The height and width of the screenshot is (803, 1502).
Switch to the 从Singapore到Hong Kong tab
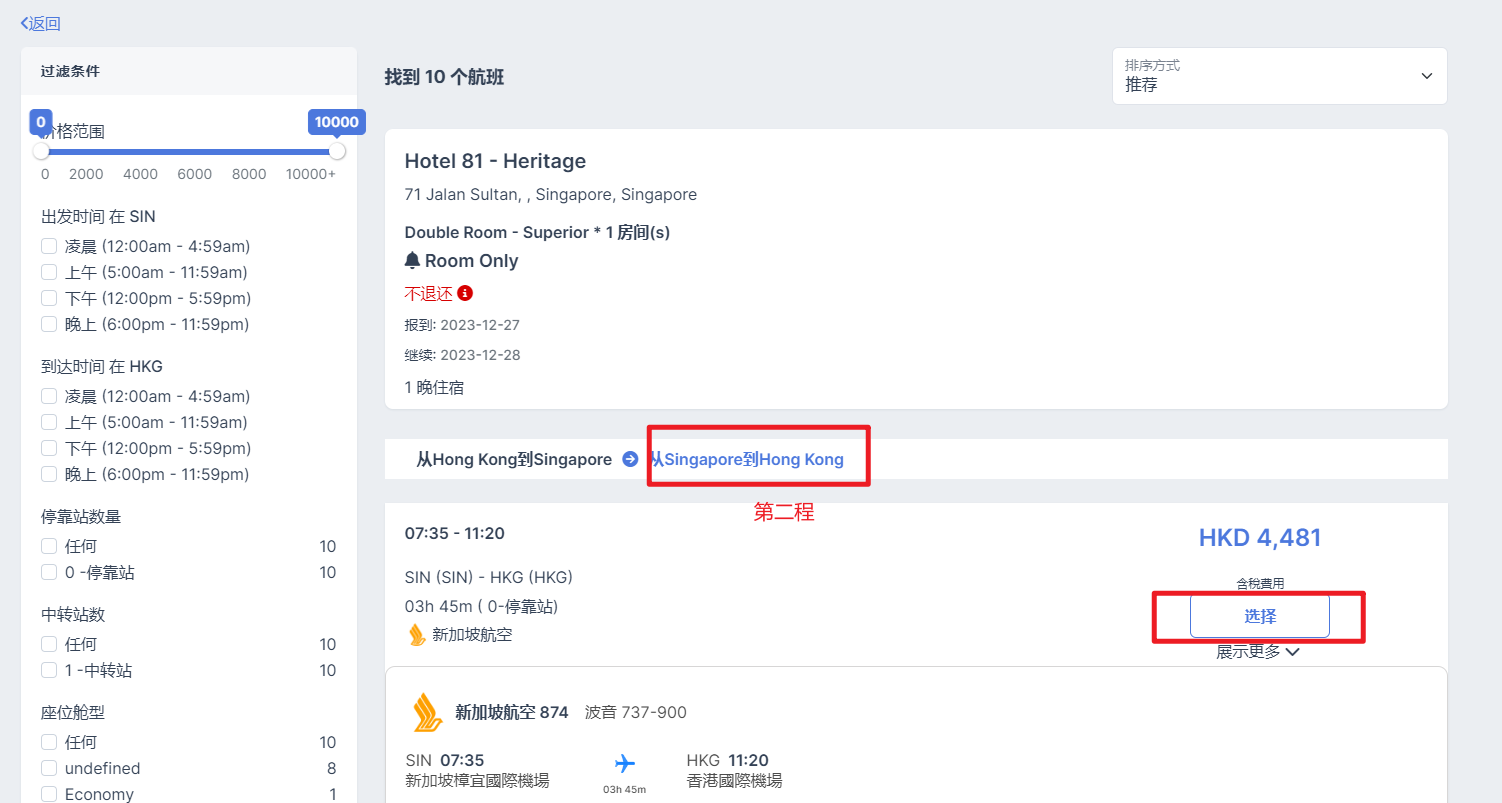748,460
